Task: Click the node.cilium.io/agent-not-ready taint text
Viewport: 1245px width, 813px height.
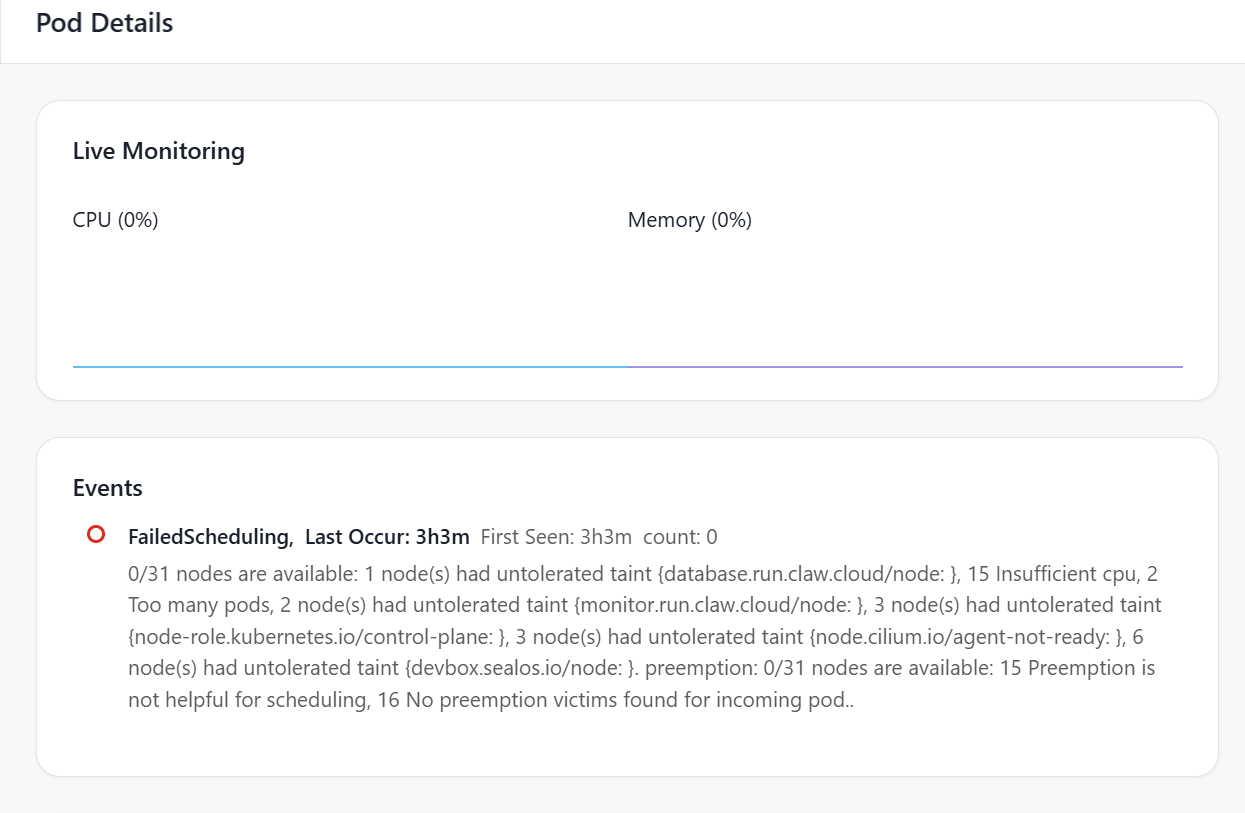Action: [966, 636]
